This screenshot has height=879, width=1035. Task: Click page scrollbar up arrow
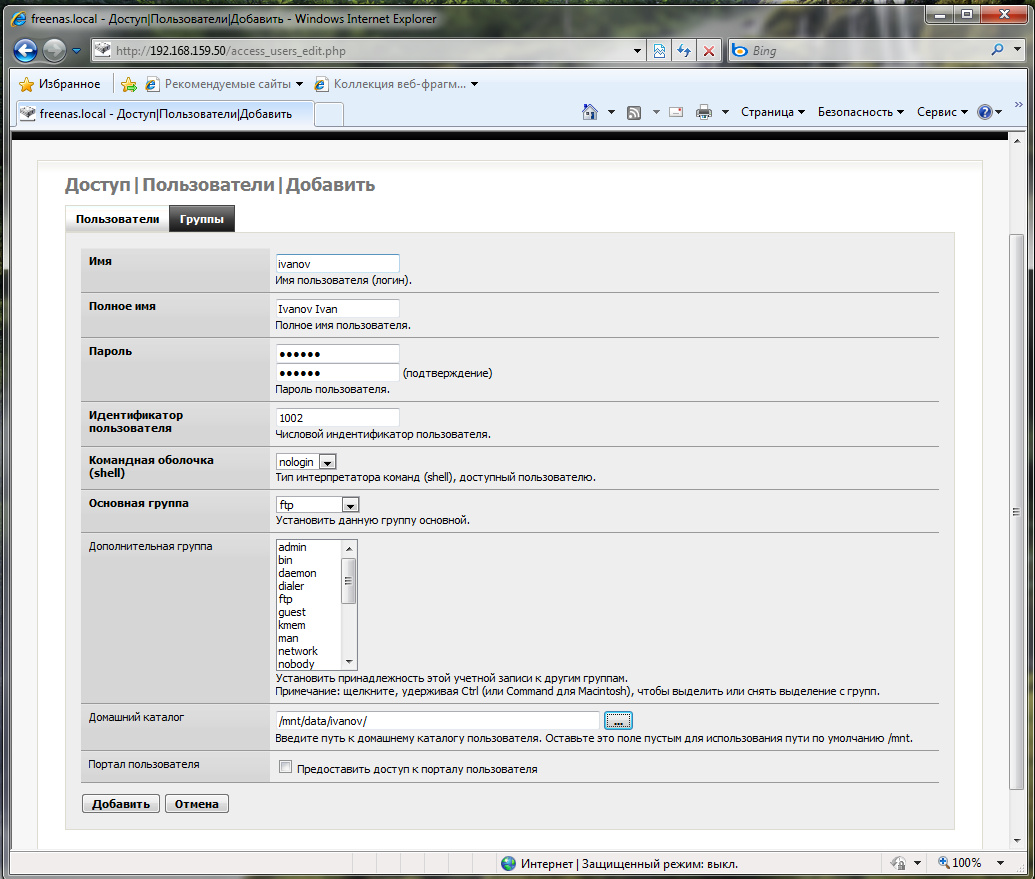1017,140
